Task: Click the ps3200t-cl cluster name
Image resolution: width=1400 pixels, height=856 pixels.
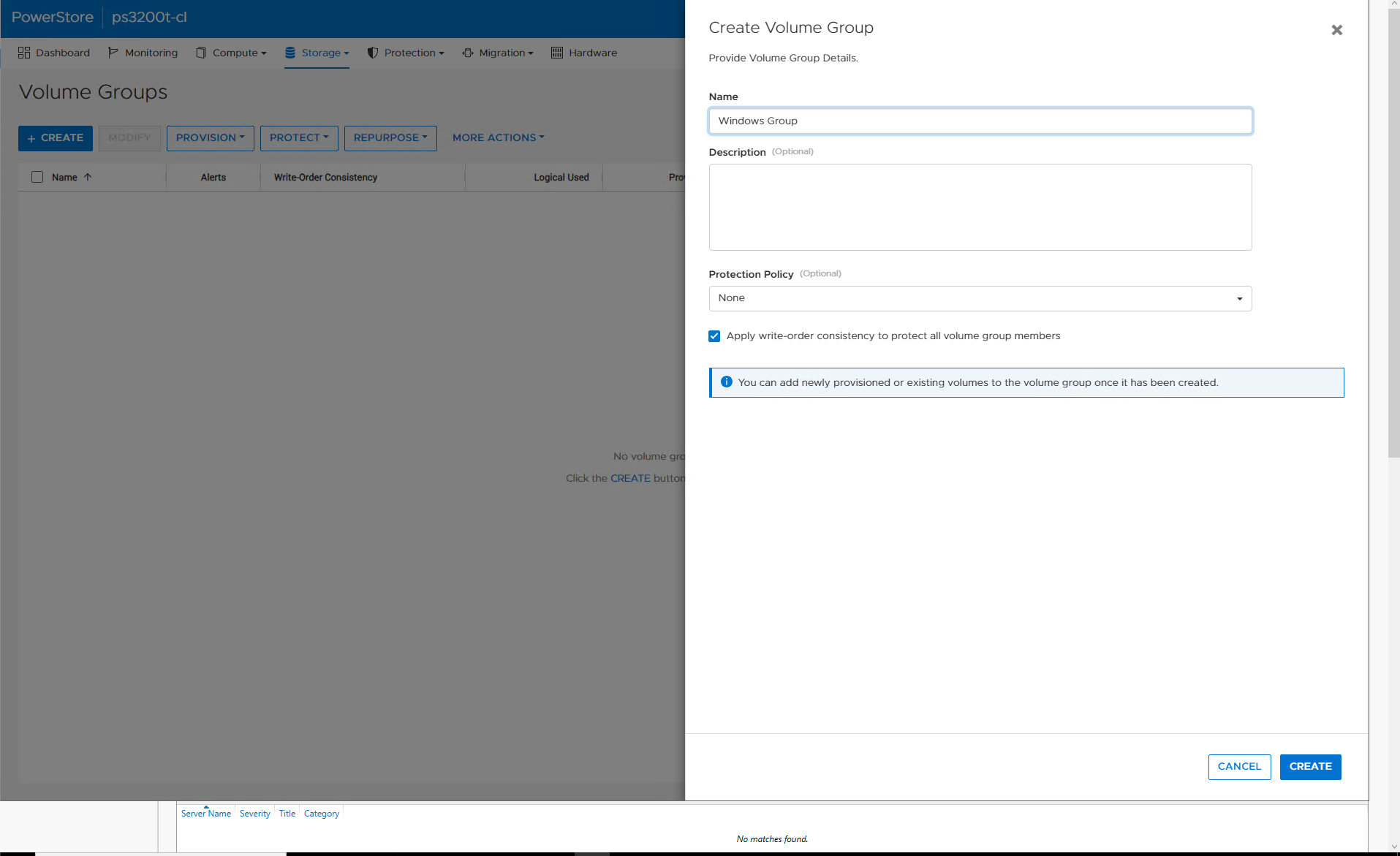Action: [x=149, y=17]
